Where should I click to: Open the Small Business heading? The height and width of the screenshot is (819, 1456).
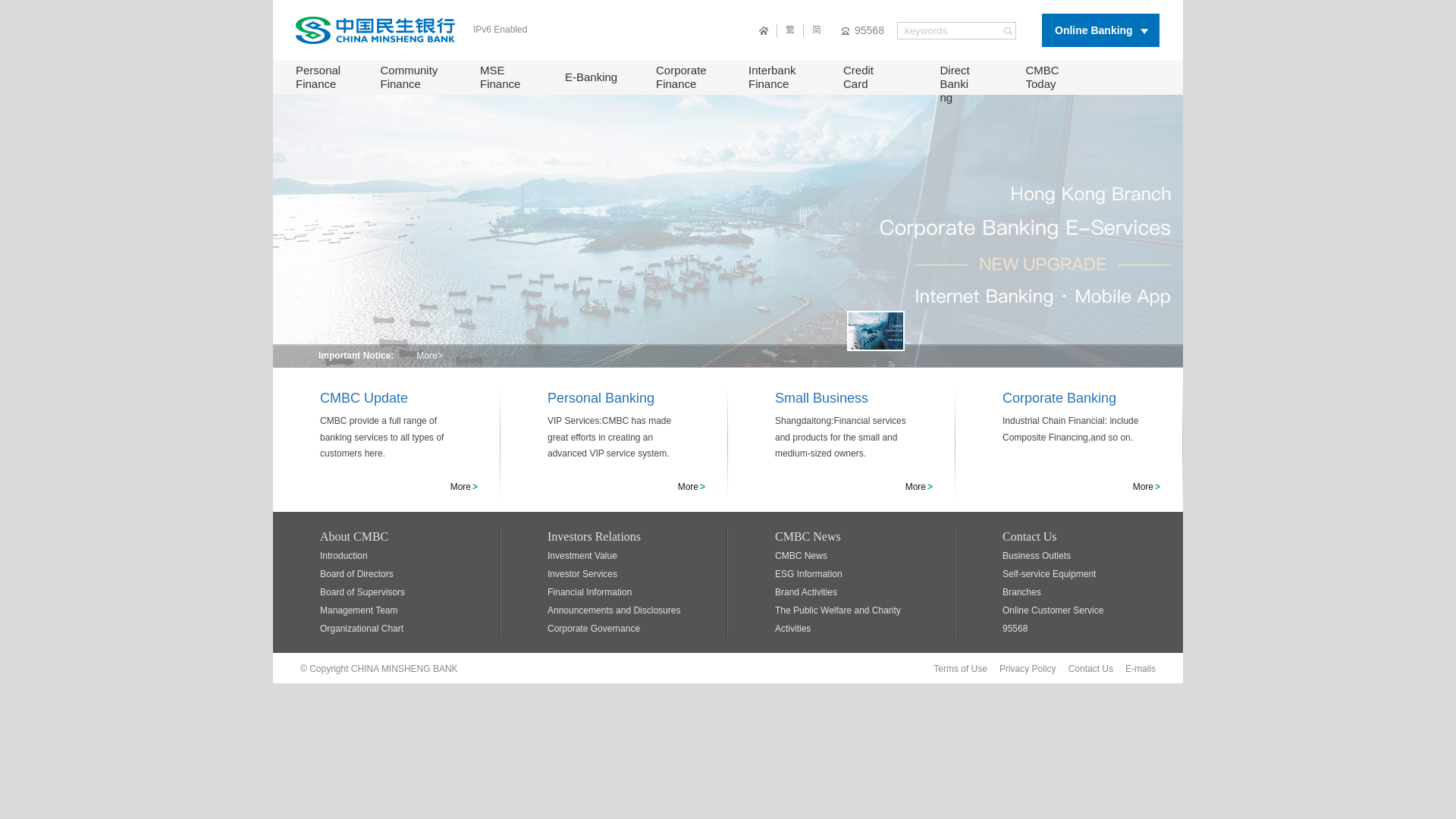(821, 398)
